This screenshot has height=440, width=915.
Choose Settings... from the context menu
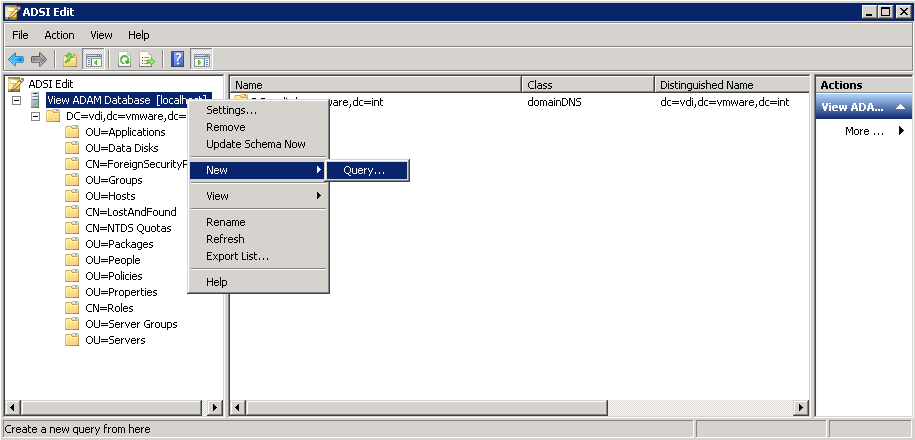pyautogui.click(x=259, y=110)
